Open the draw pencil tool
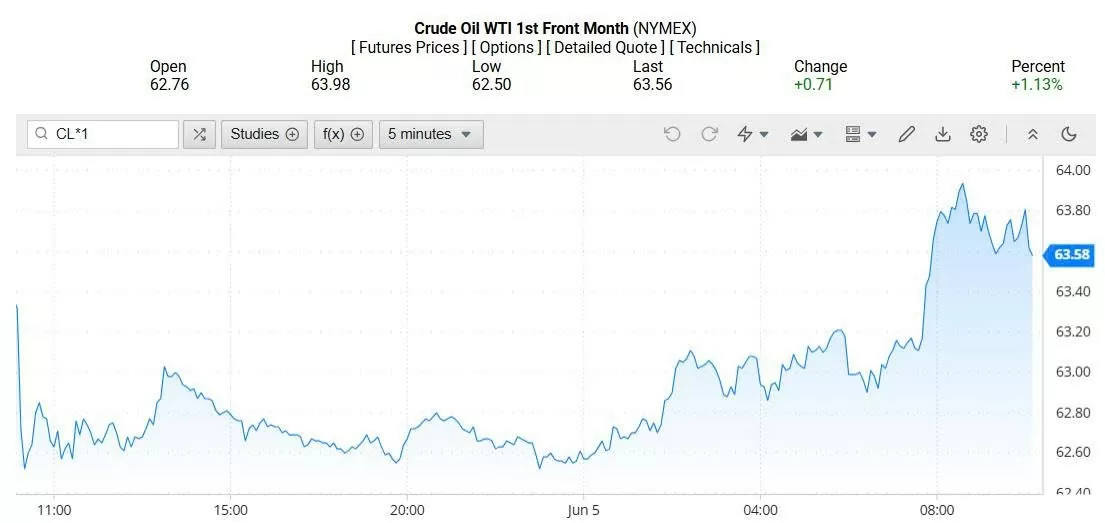 [x=907, y=134]
